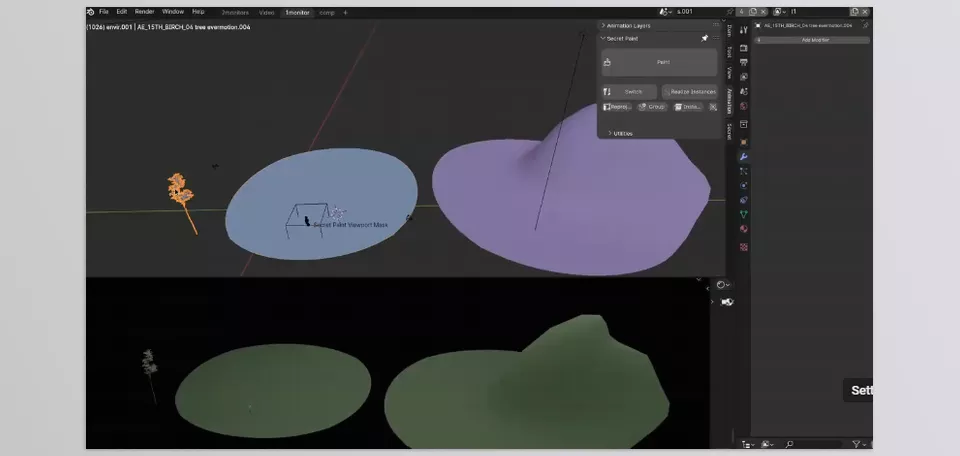Open the File menu
This screenshot has height=456, width=960.
[104, 12]
